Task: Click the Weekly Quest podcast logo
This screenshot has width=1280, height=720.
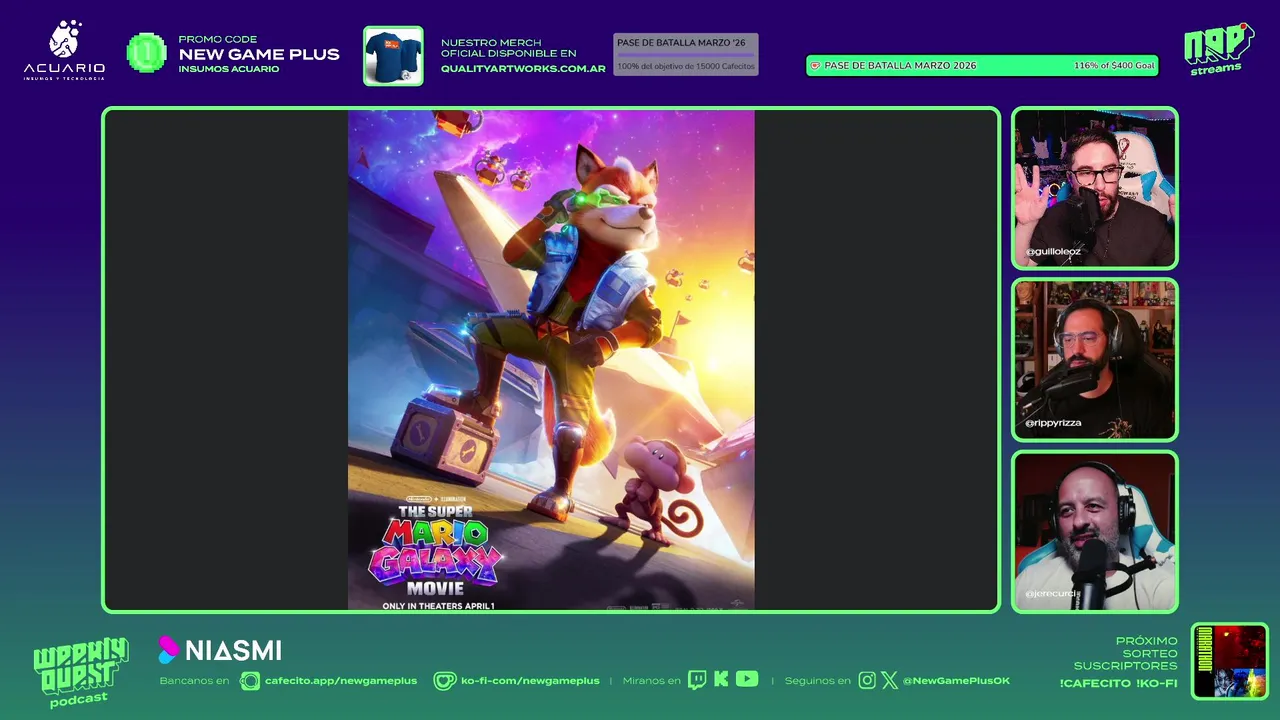Action: tap(80, 672)
